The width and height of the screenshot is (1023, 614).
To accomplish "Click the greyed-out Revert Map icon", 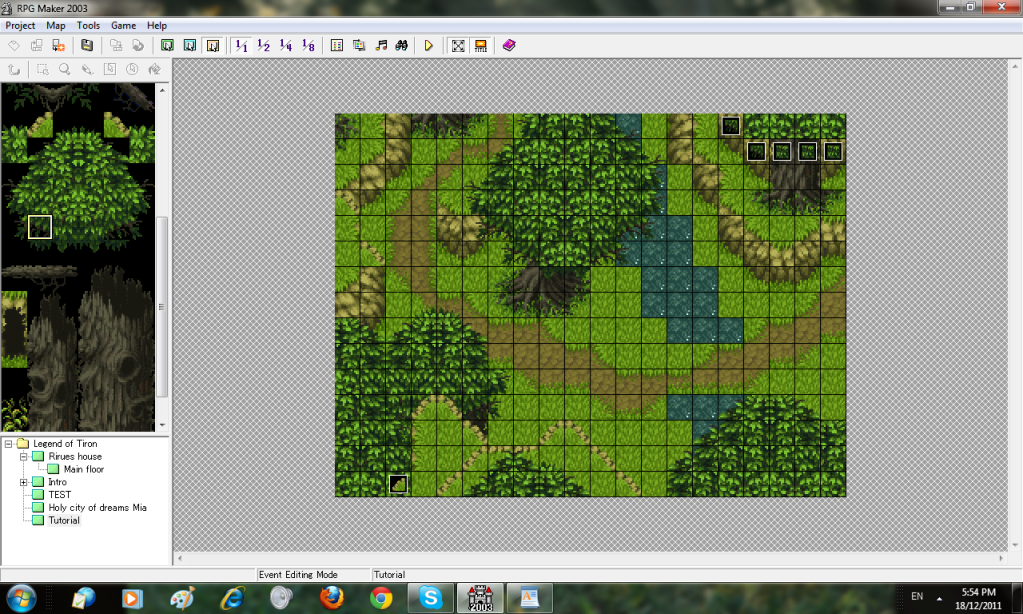I will 138,45.
